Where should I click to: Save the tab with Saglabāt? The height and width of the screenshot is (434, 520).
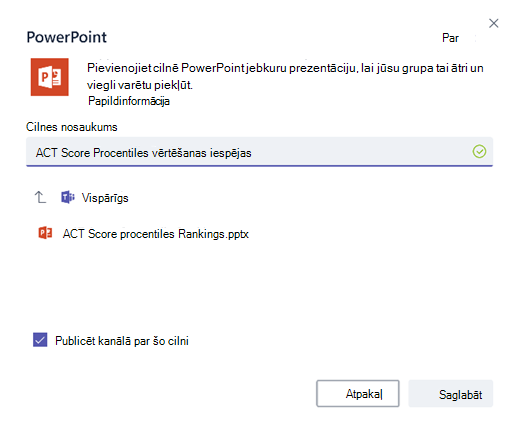pos(451,394)
